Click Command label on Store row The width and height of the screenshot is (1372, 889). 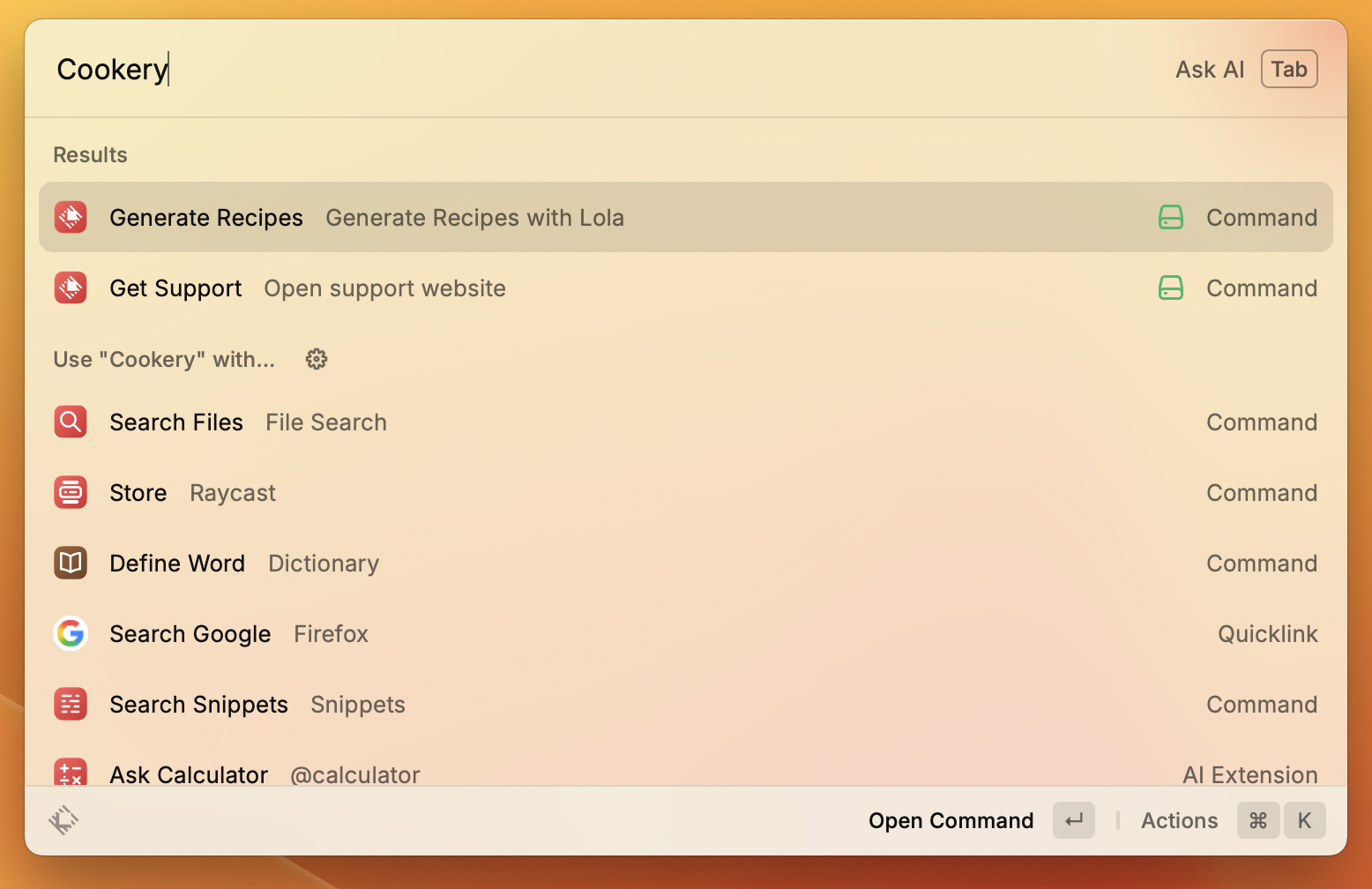pyautogui.click(x=1262, y=492)
